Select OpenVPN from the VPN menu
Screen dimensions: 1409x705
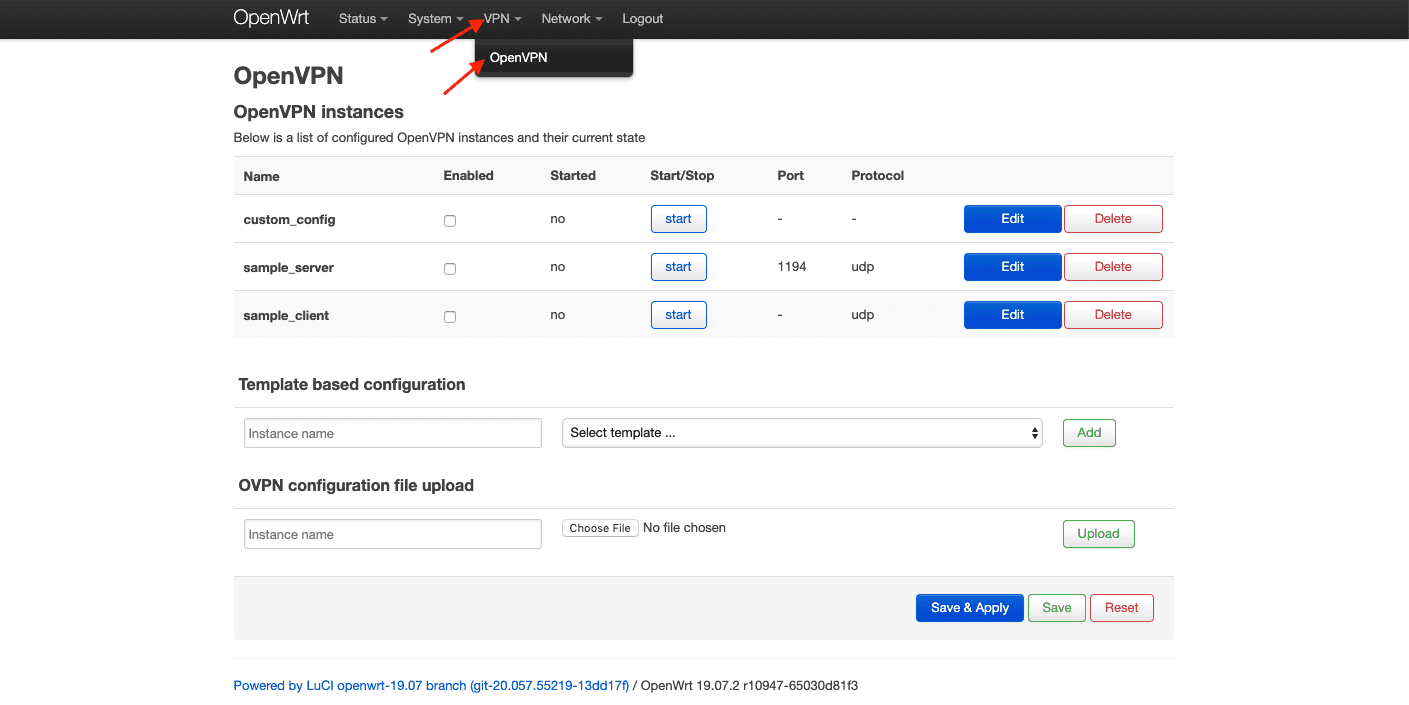pos(518,58)
